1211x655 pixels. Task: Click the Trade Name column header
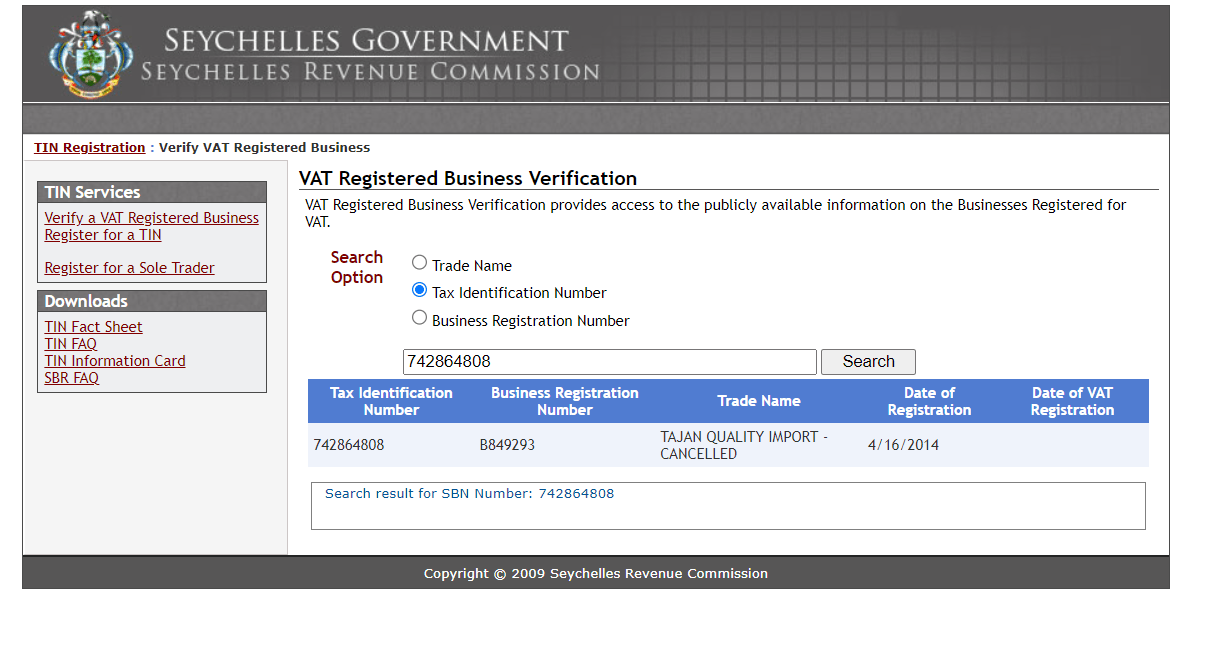pyautogui.click(x=758, y=400)
